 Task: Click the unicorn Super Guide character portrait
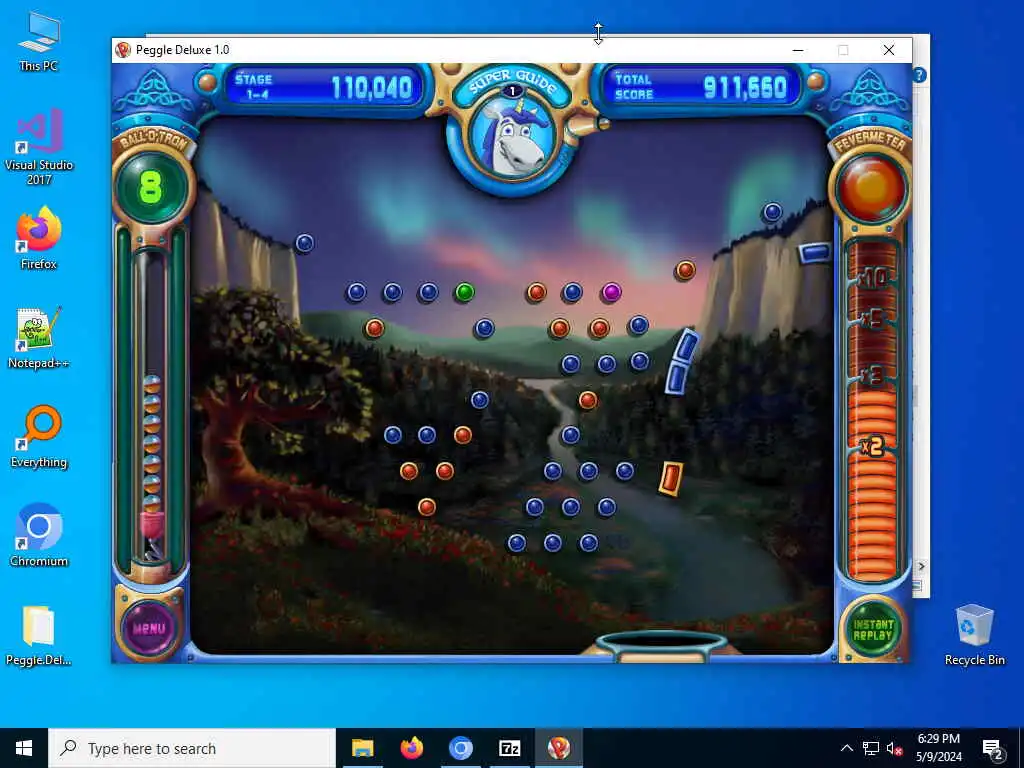pyautogui.click(x=514, y=138)
